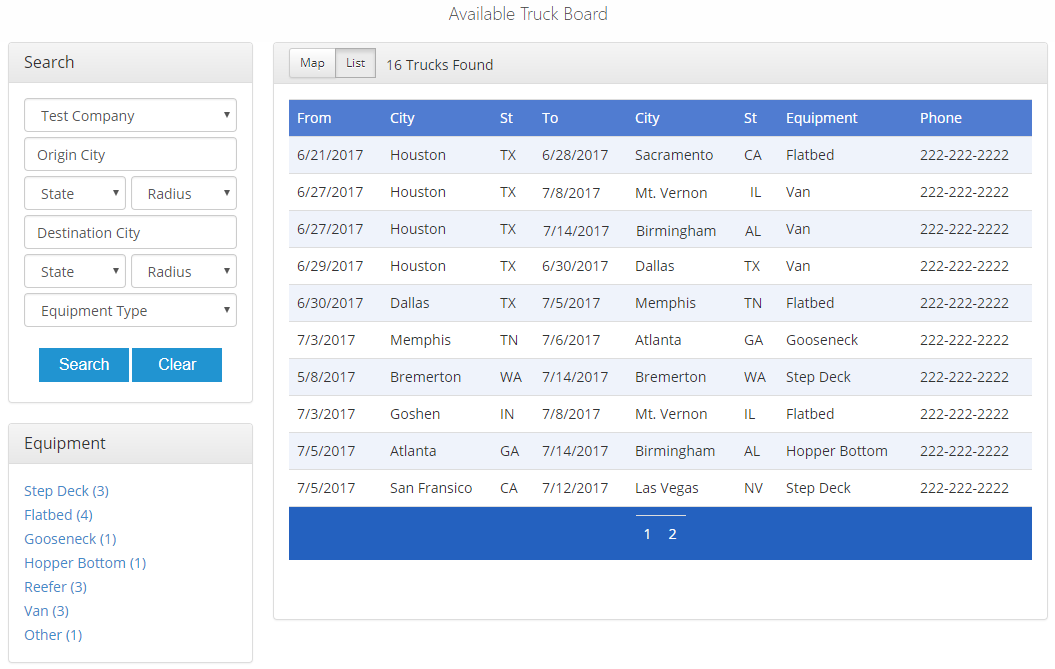Click the blue Search button
Viewport: 1055px width, 669px height.
pos(83,365)
